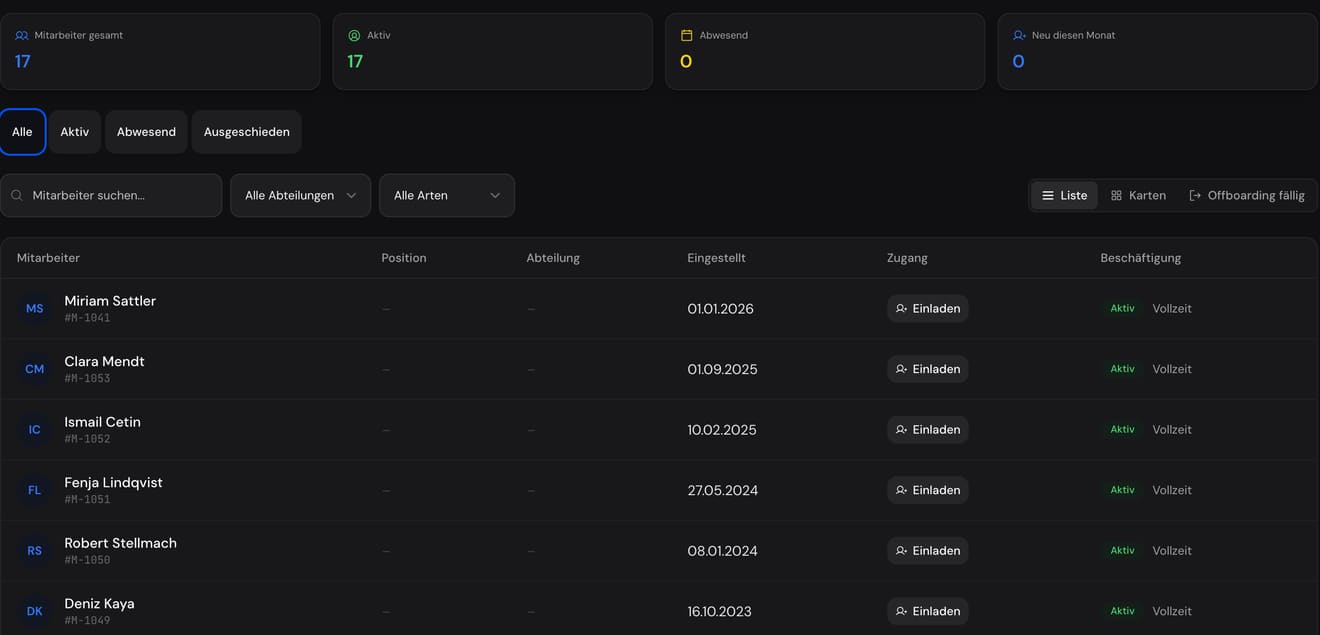Click FL avatar of Fenja Lindqvist
This screenshot has height=635, width=1320.
pyautogui.click(x=35, y=490)
